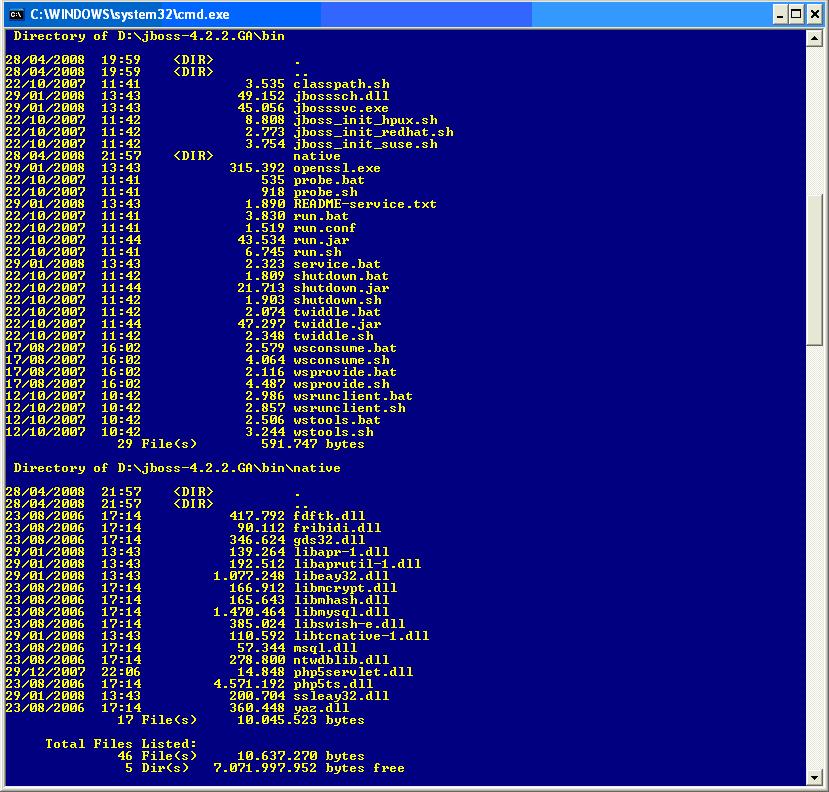Image resolution: width=829 pixels, height=792 pixels.
Task: Click the wsconsume.bat file name
Action: (x=345, y=348)
